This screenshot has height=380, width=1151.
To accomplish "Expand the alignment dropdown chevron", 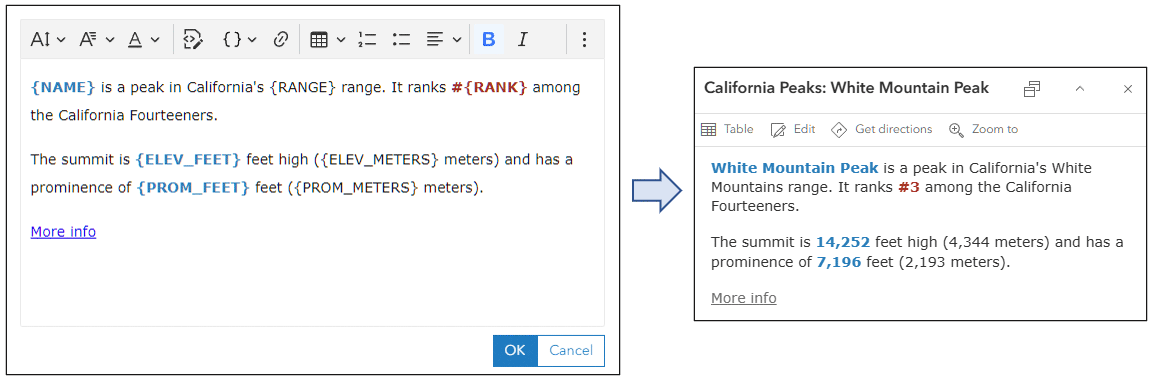I will pyautogui.click(x=457, y=40).
